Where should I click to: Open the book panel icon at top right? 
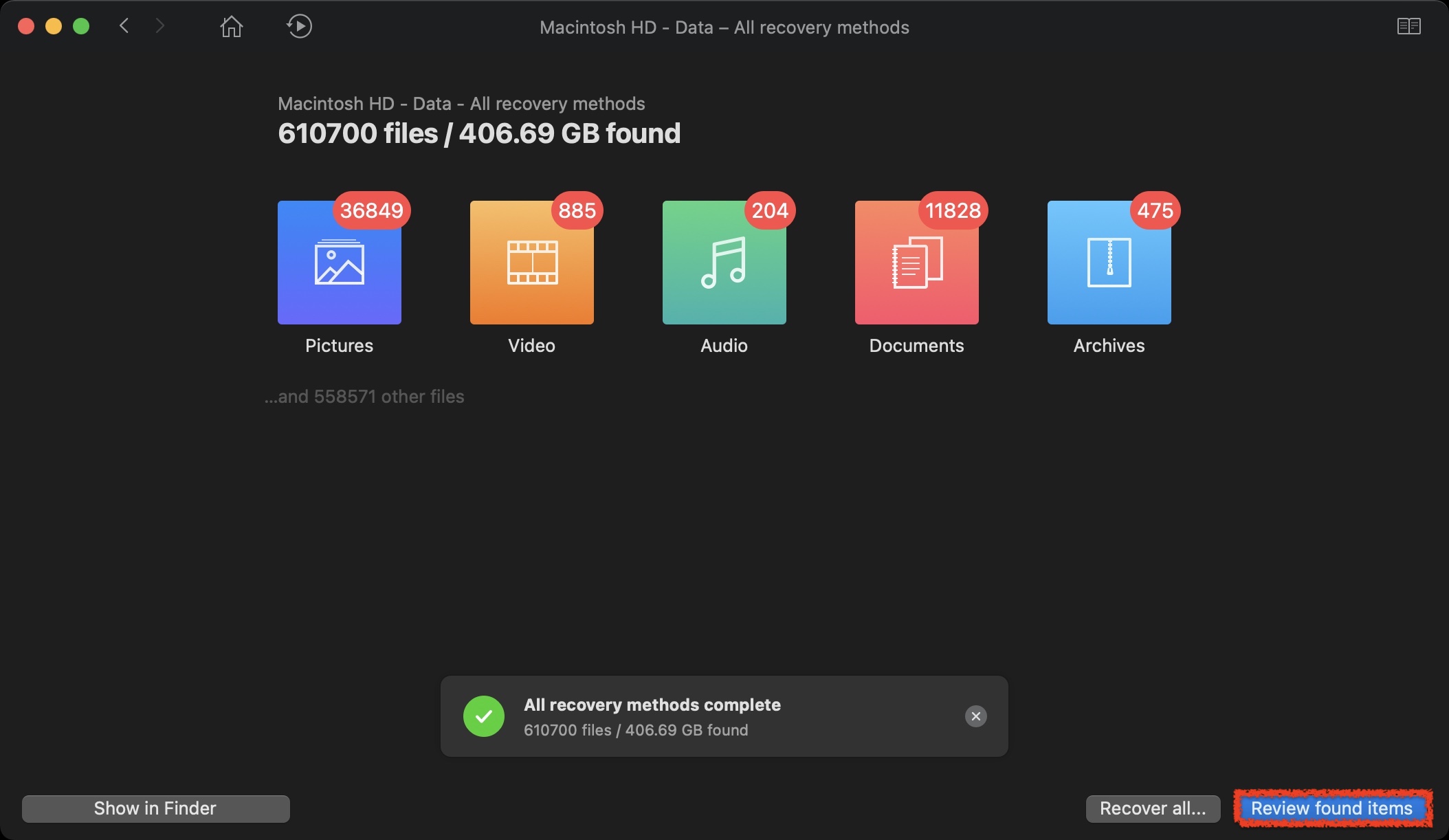pyautogui.click(x=1408, y=26)
